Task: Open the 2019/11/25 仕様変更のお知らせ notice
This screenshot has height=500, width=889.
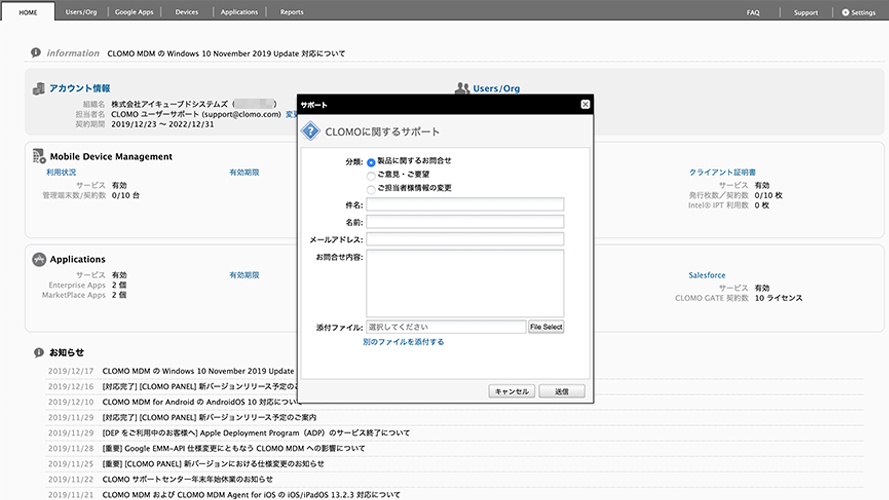Action: (213, 464)
